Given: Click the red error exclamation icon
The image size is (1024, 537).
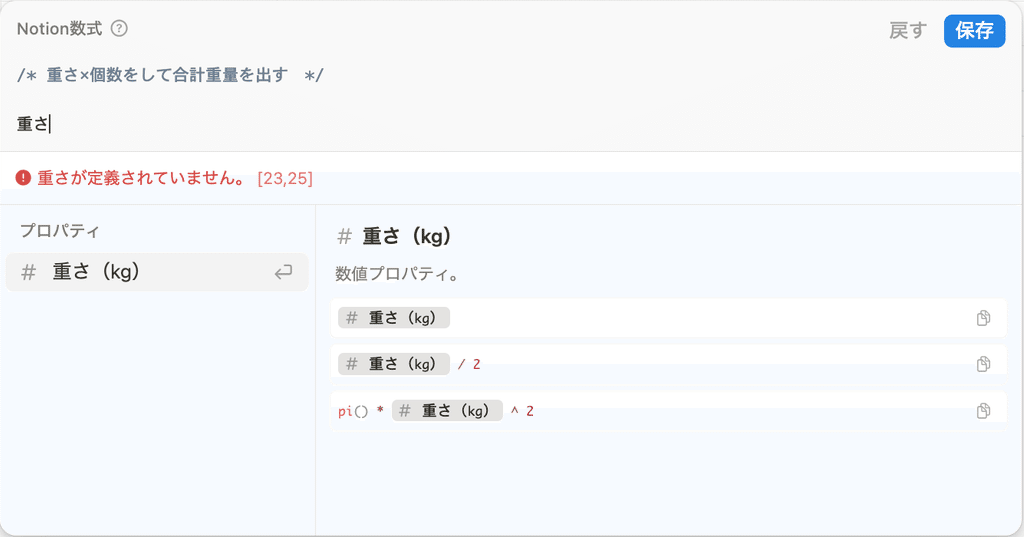Looking at the screenshot, I should (x=24, y=177).
